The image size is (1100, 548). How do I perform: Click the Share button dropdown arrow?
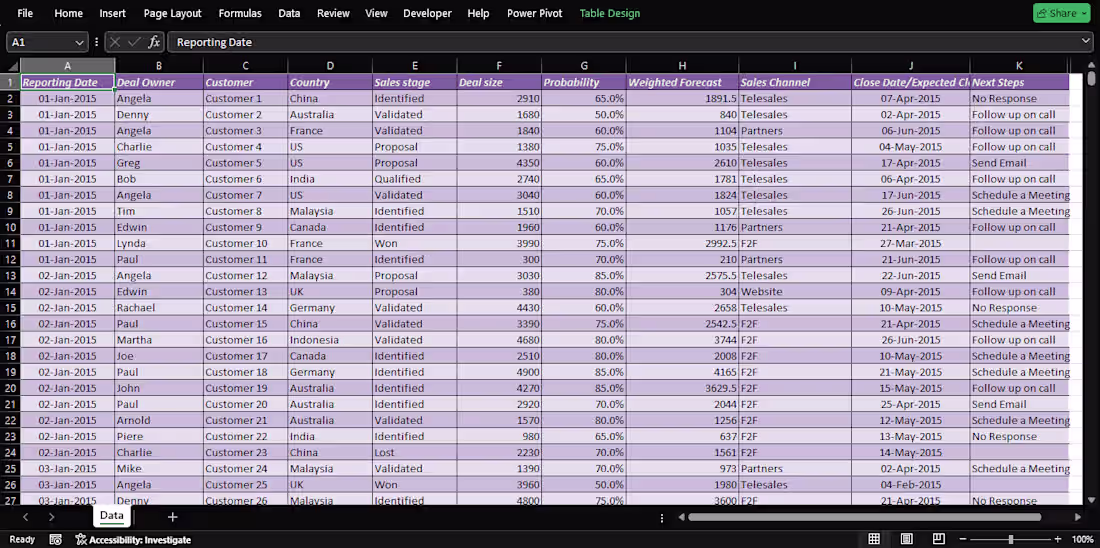pos(1085,13)
